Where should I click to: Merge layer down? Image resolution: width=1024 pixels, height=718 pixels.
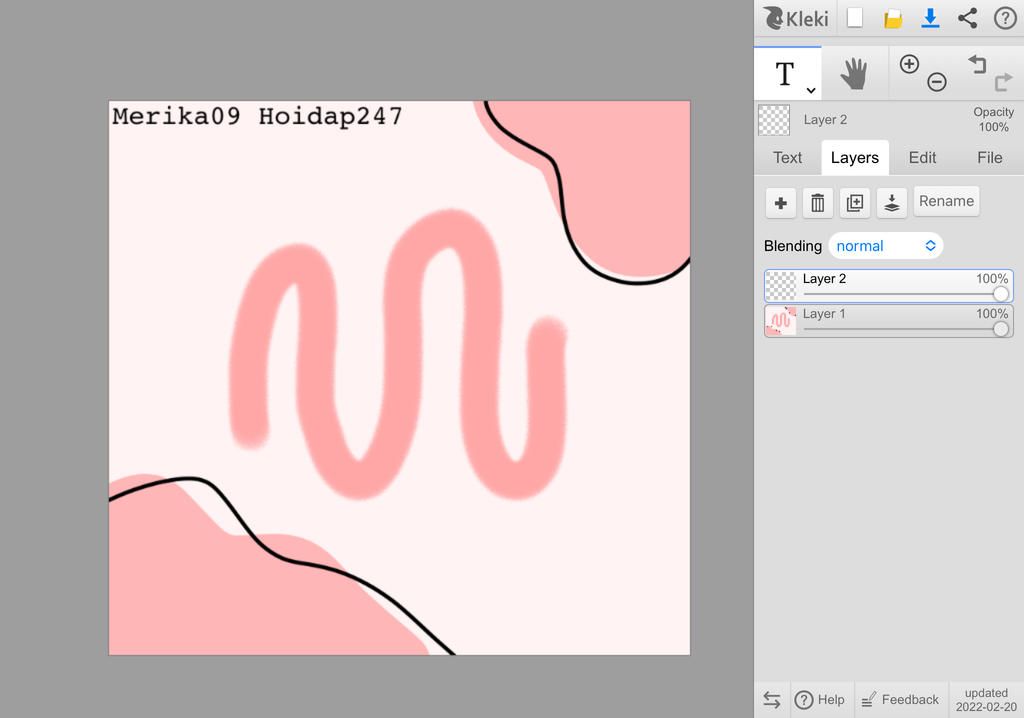891,203
